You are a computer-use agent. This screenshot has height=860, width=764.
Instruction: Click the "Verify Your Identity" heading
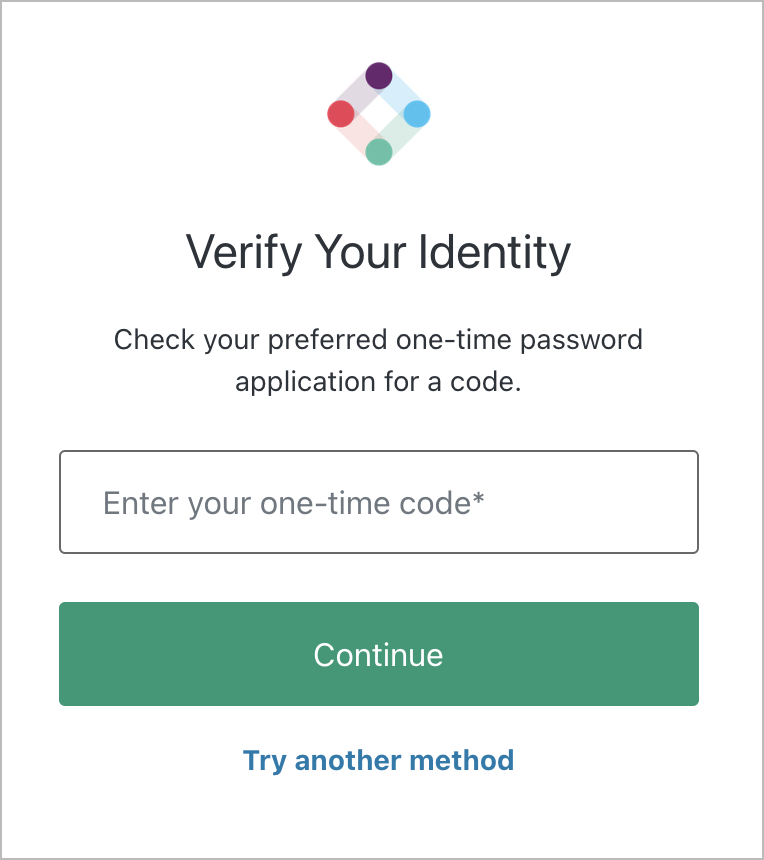378,251
